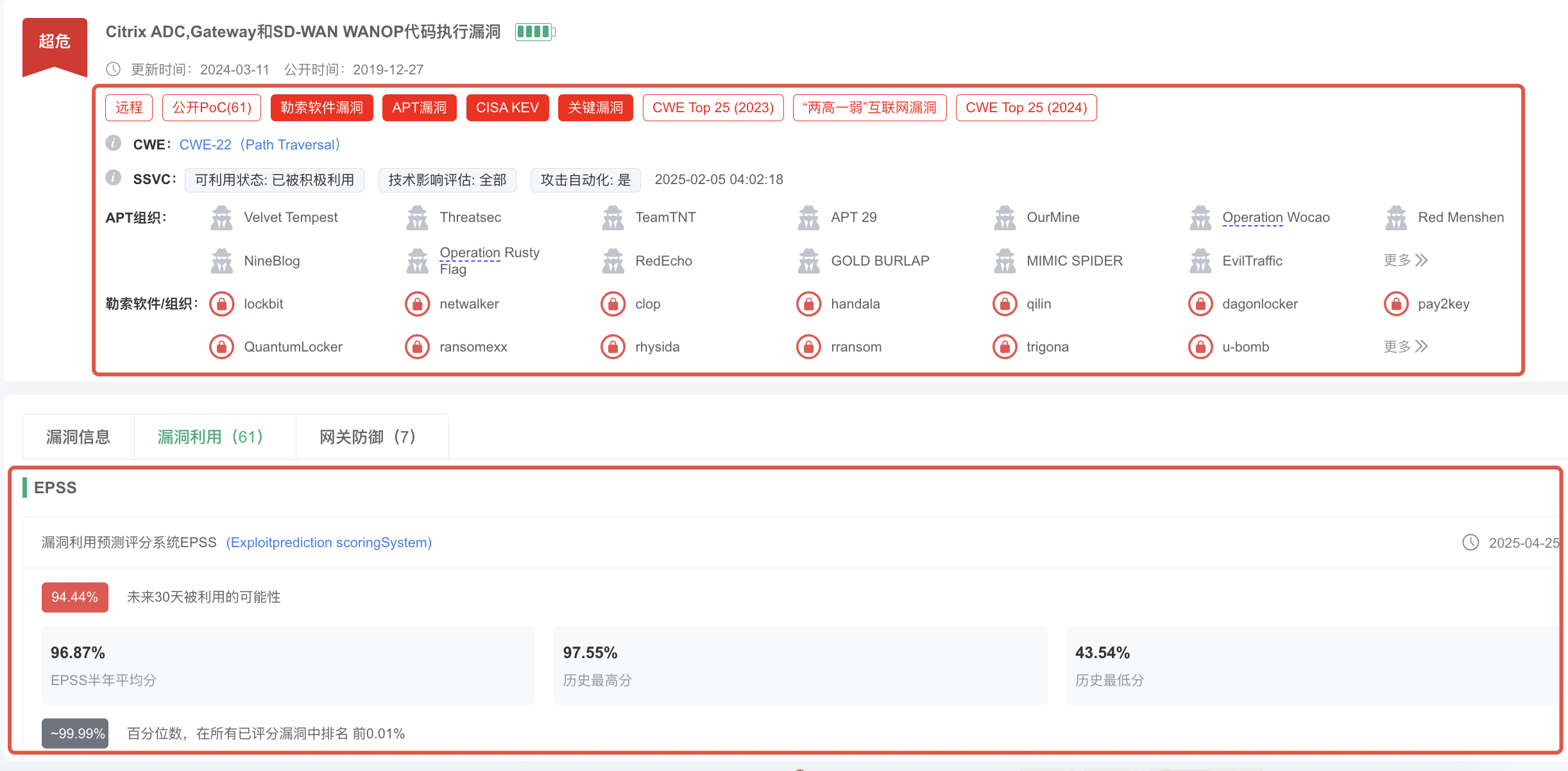This screenshot has height=771, width=1568.
Task: Click the Threatsec APT group icon
Action: point(417,218)
